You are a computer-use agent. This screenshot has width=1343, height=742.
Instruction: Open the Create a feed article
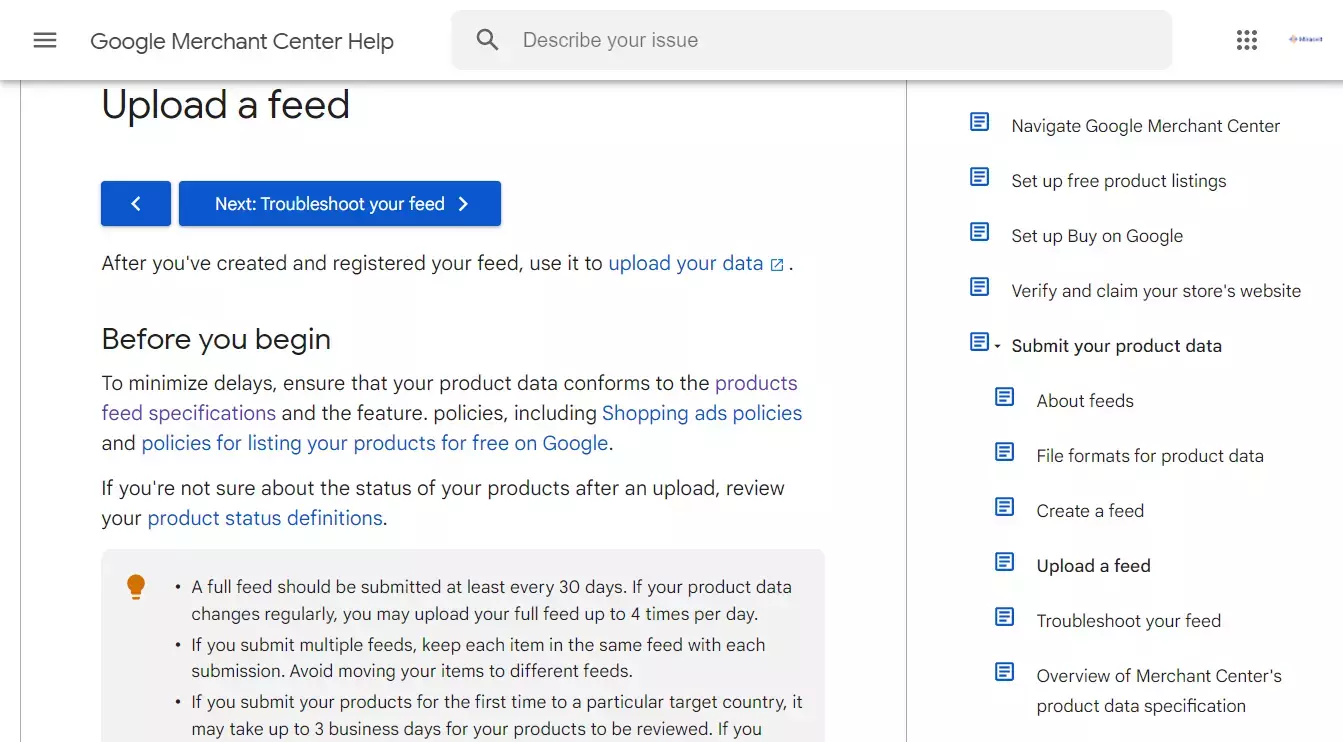point(1090,511)
